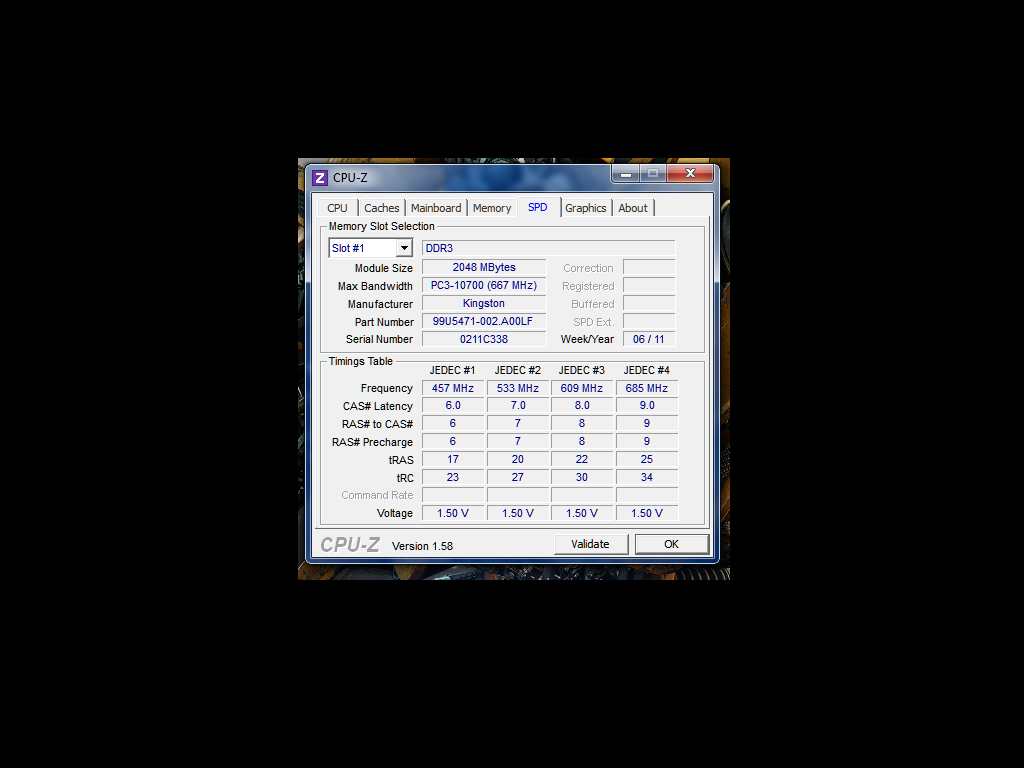
Task: Click the JEDEC #1 column header
Action: tap(453, 370)
